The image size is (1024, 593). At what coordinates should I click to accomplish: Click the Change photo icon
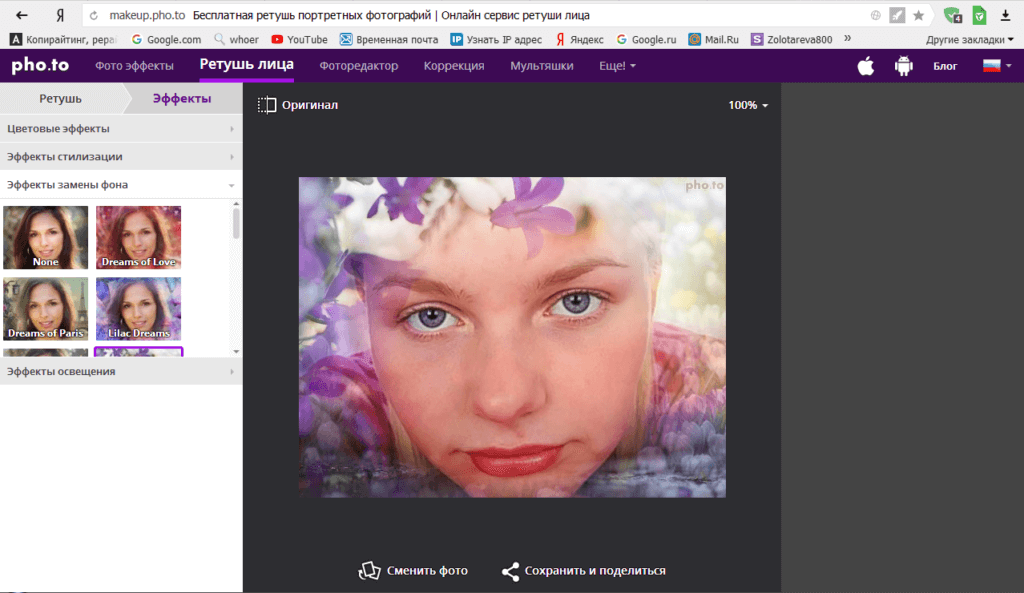[x=371, y=571]
